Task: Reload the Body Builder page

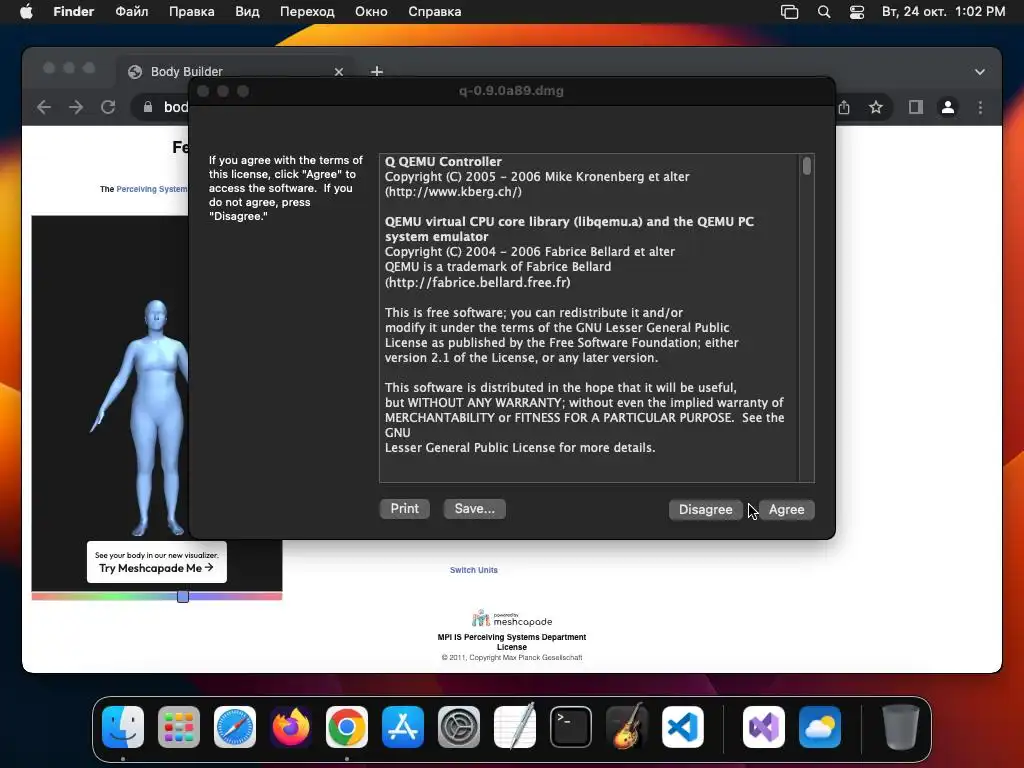Action: point(108,107)
